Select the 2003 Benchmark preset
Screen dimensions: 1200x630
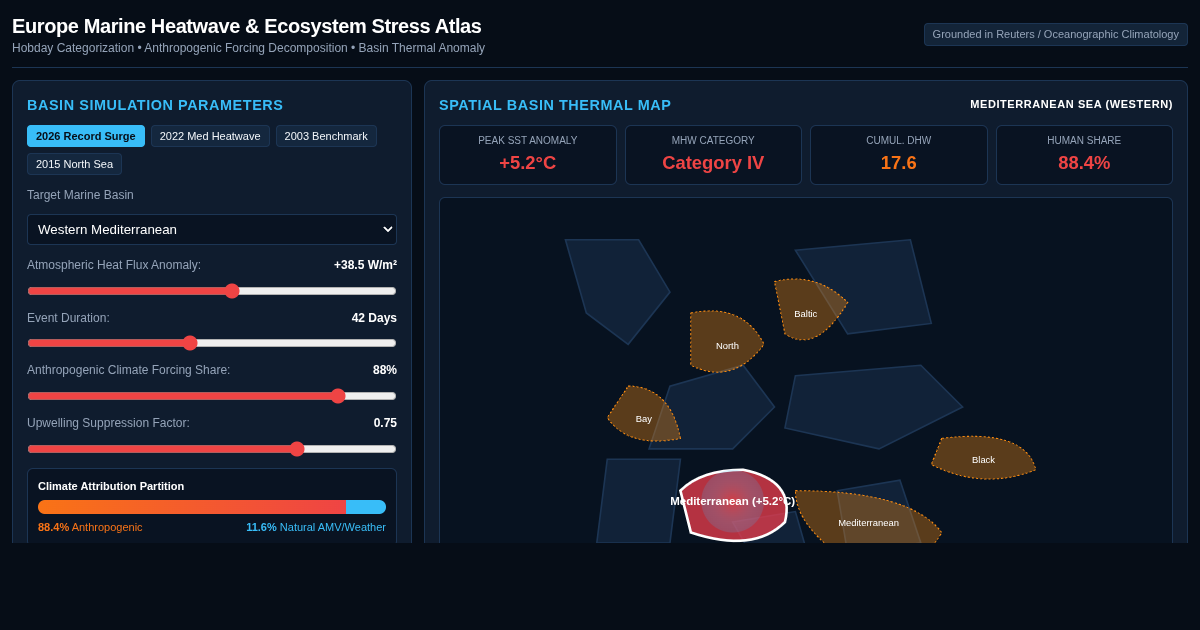point(326,136)
